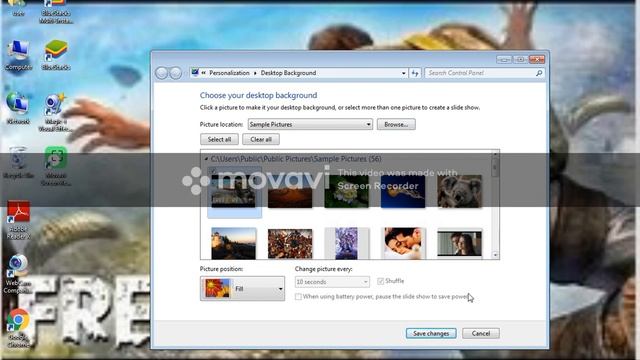Click the double-chevron breadcrumb arrow before Personalization

coord(203,73)
